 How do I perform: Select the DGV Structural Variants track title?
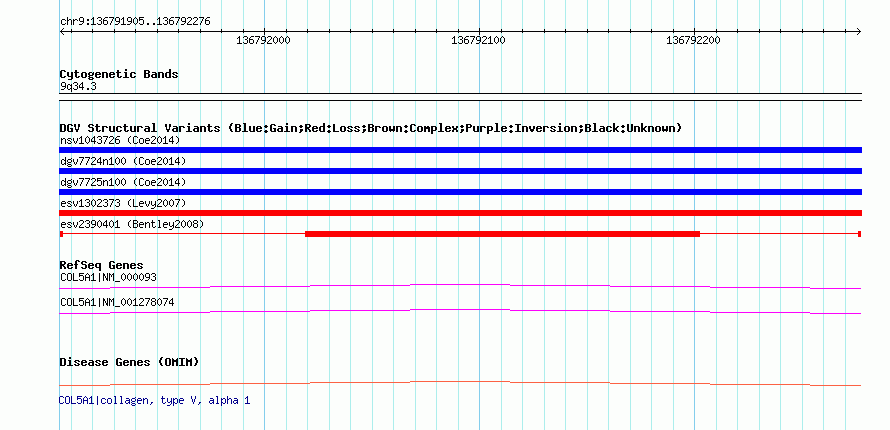pos(371,128)
